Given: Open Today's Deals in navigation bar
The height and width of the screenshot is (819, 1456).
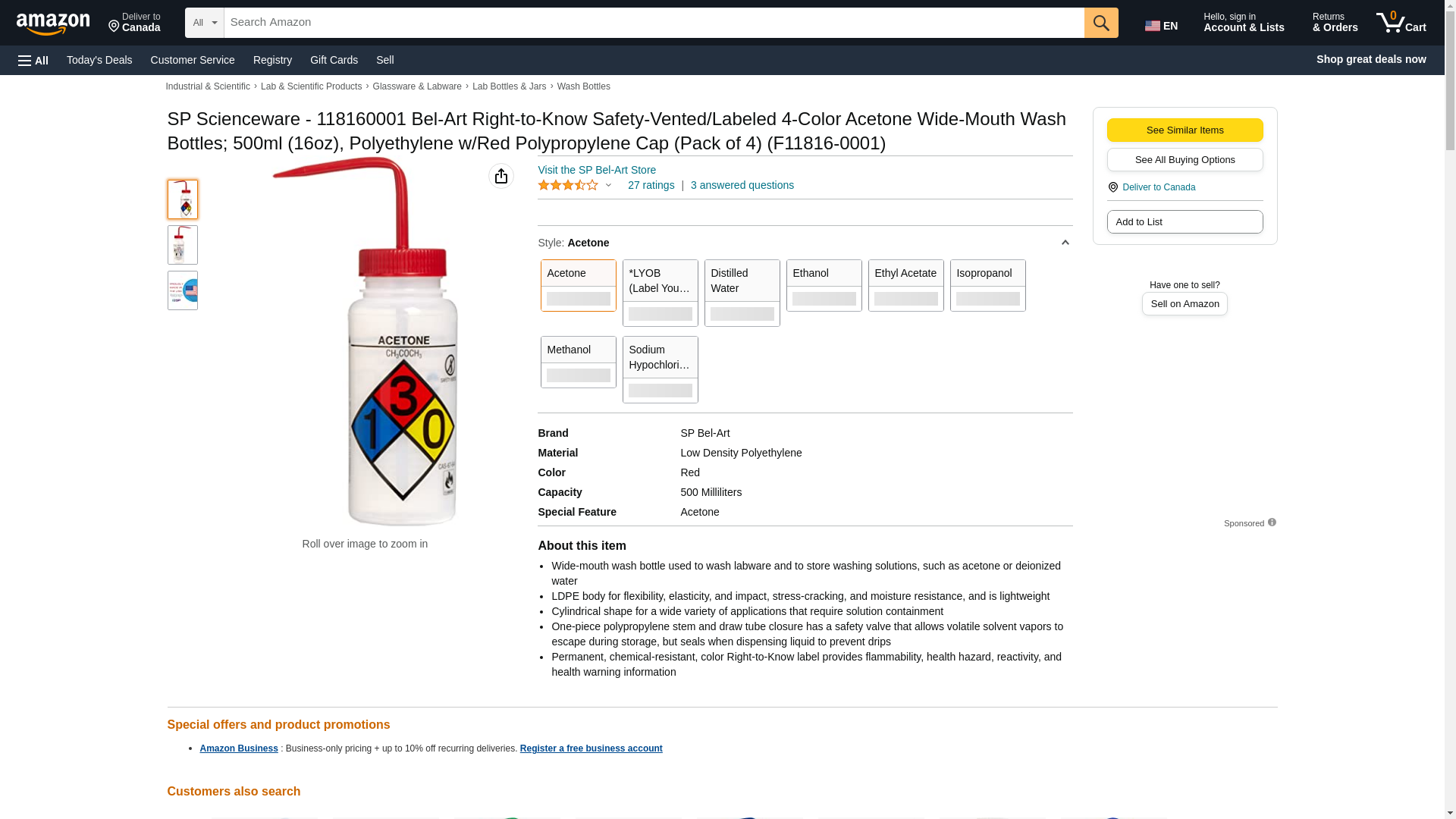Looking at the screenshot, I should click(x=99, y=60).
